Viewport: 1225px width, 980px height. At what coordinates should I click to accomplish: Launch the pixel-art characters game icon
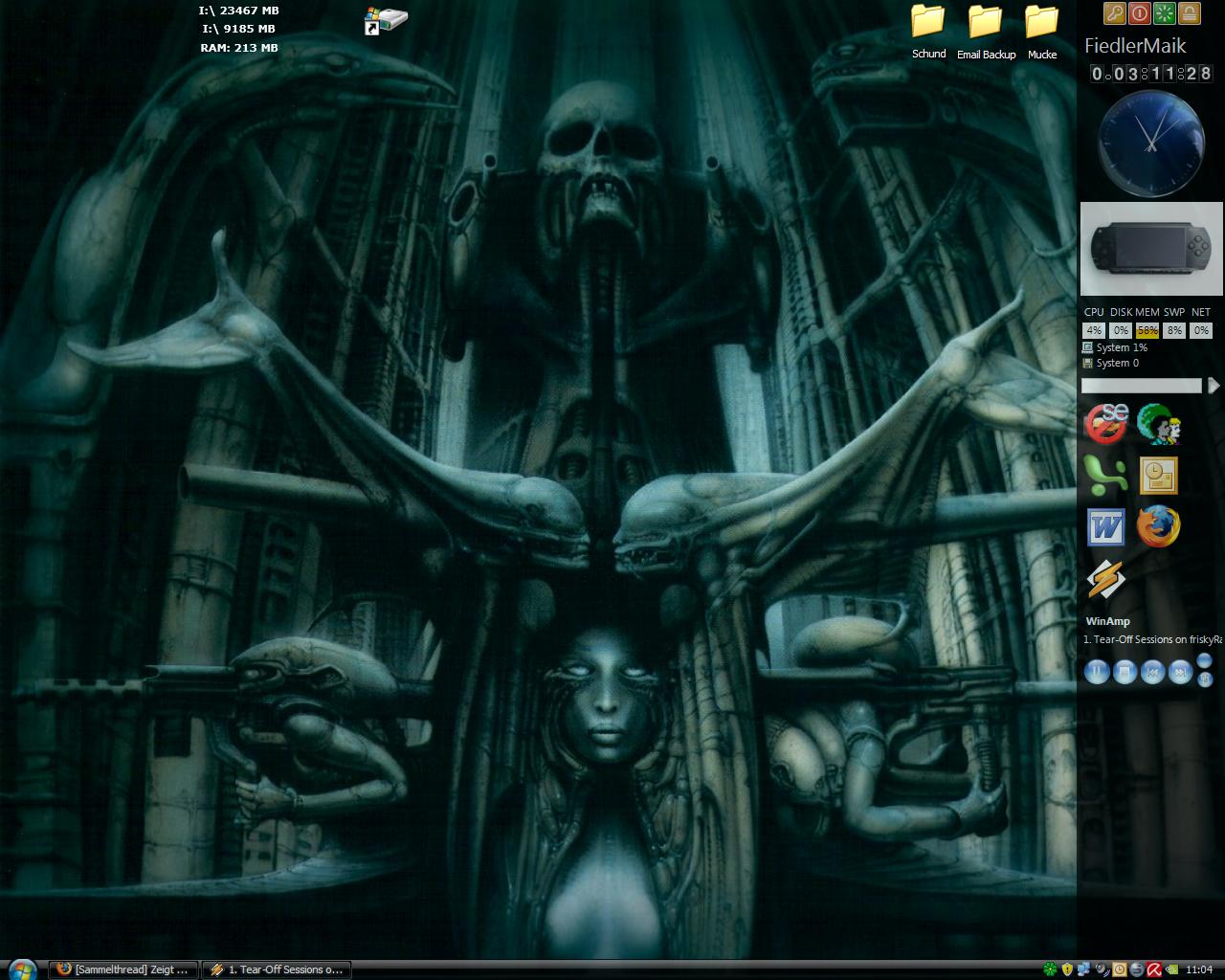[1159, 424]
